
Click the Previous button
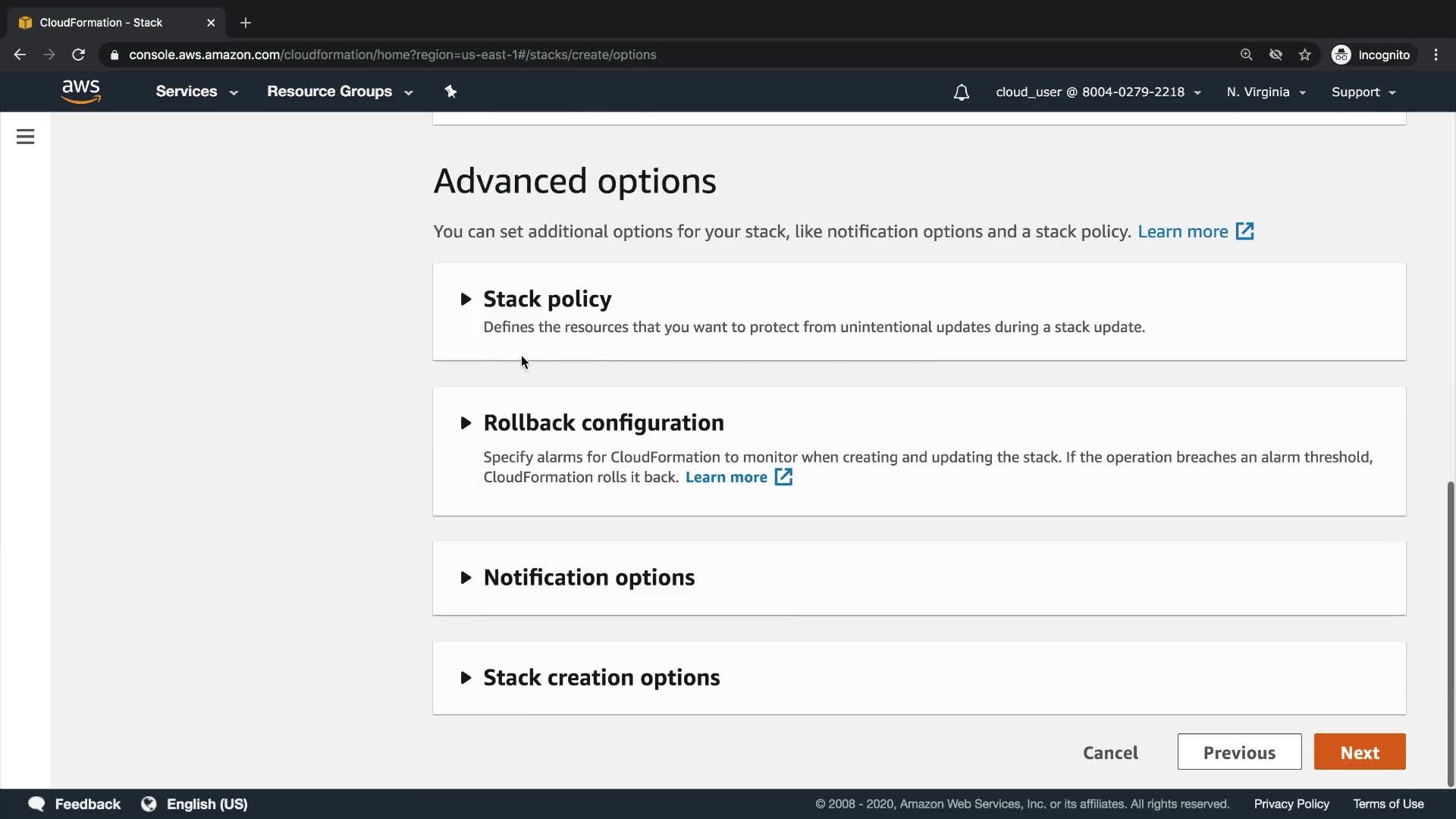point(1239,752)
